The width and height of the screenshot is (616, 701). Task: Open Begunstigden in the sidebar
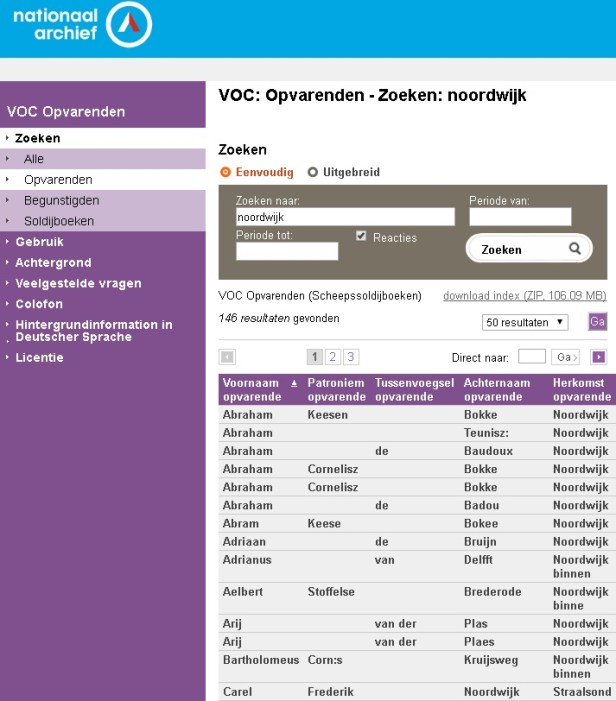pyautogui.click(x=61, y=200)
